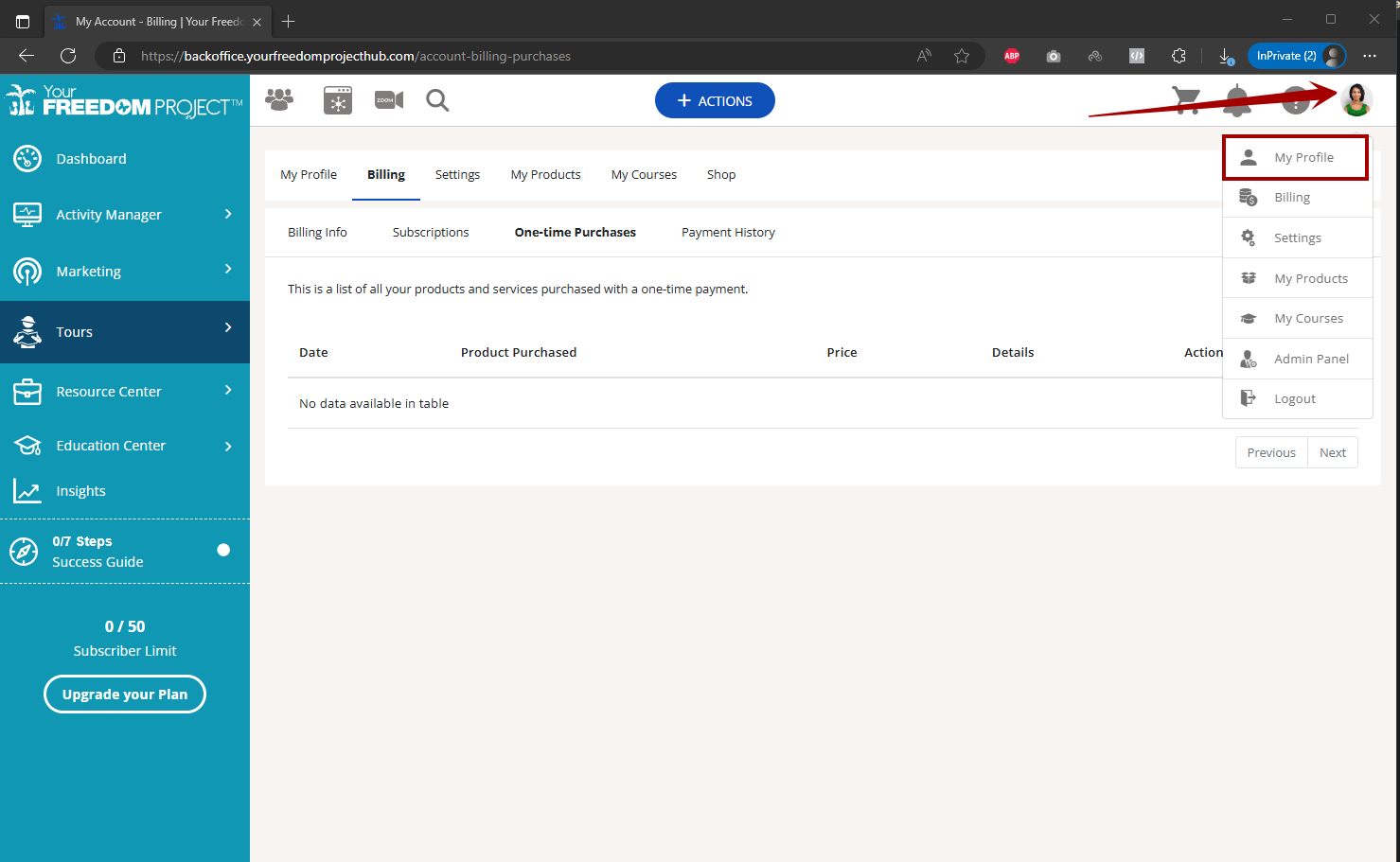Click the Activity Manager monitor icon
Screen dimensions: 1400x862
[x=27, y=215]
